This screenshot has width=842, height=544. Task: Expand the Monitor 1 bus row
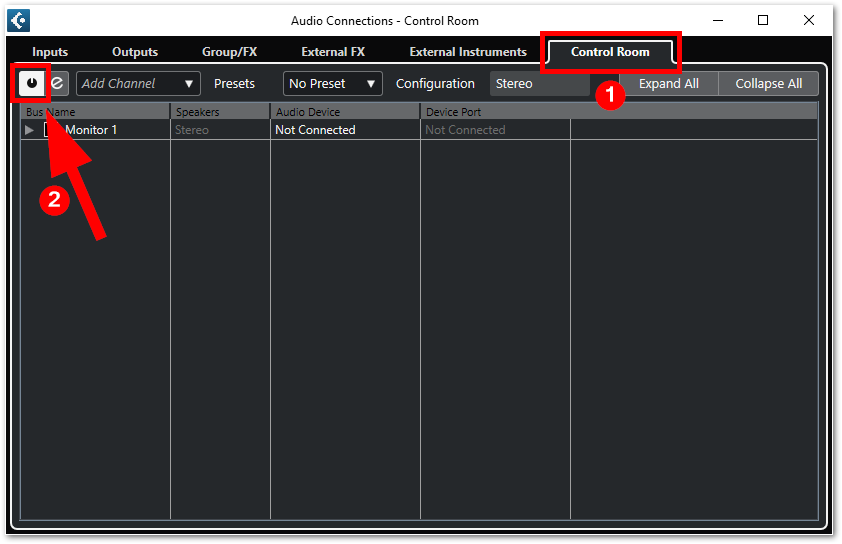pyautogui.click(x=29, y=130)
